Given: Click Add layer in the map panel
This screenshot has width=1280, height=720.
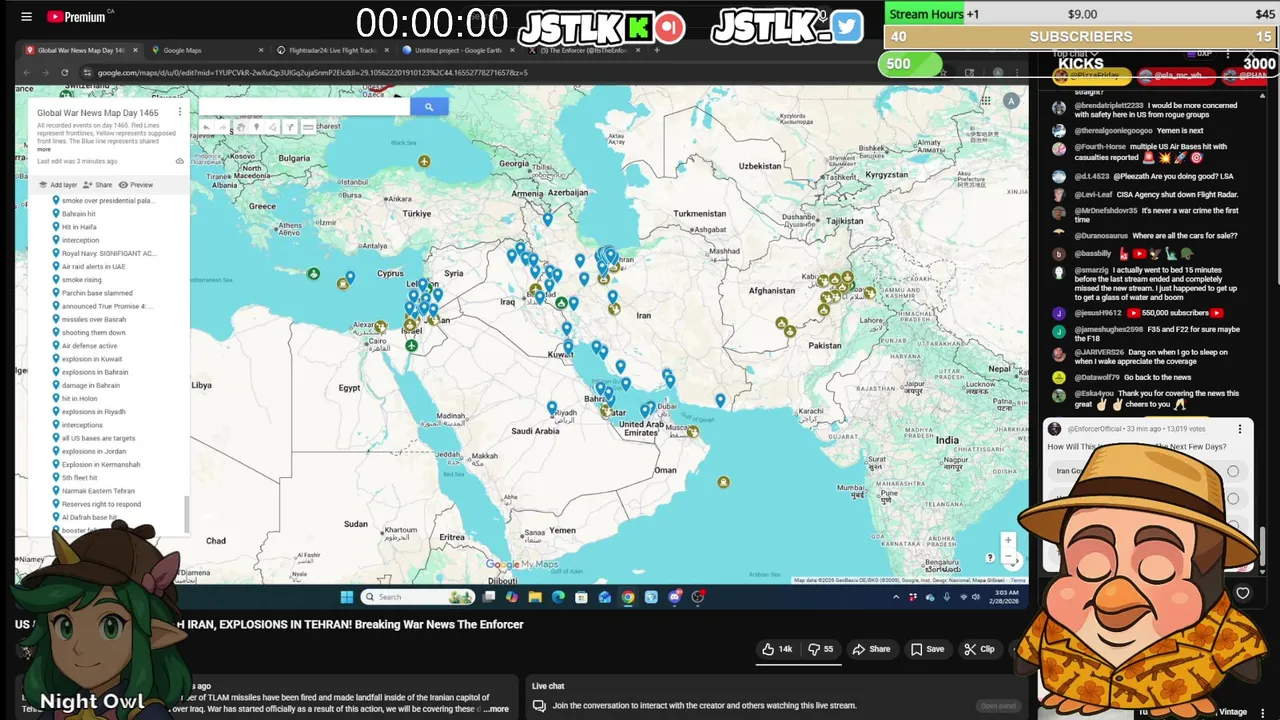Looking at the screenshot, I should [58, 185].
